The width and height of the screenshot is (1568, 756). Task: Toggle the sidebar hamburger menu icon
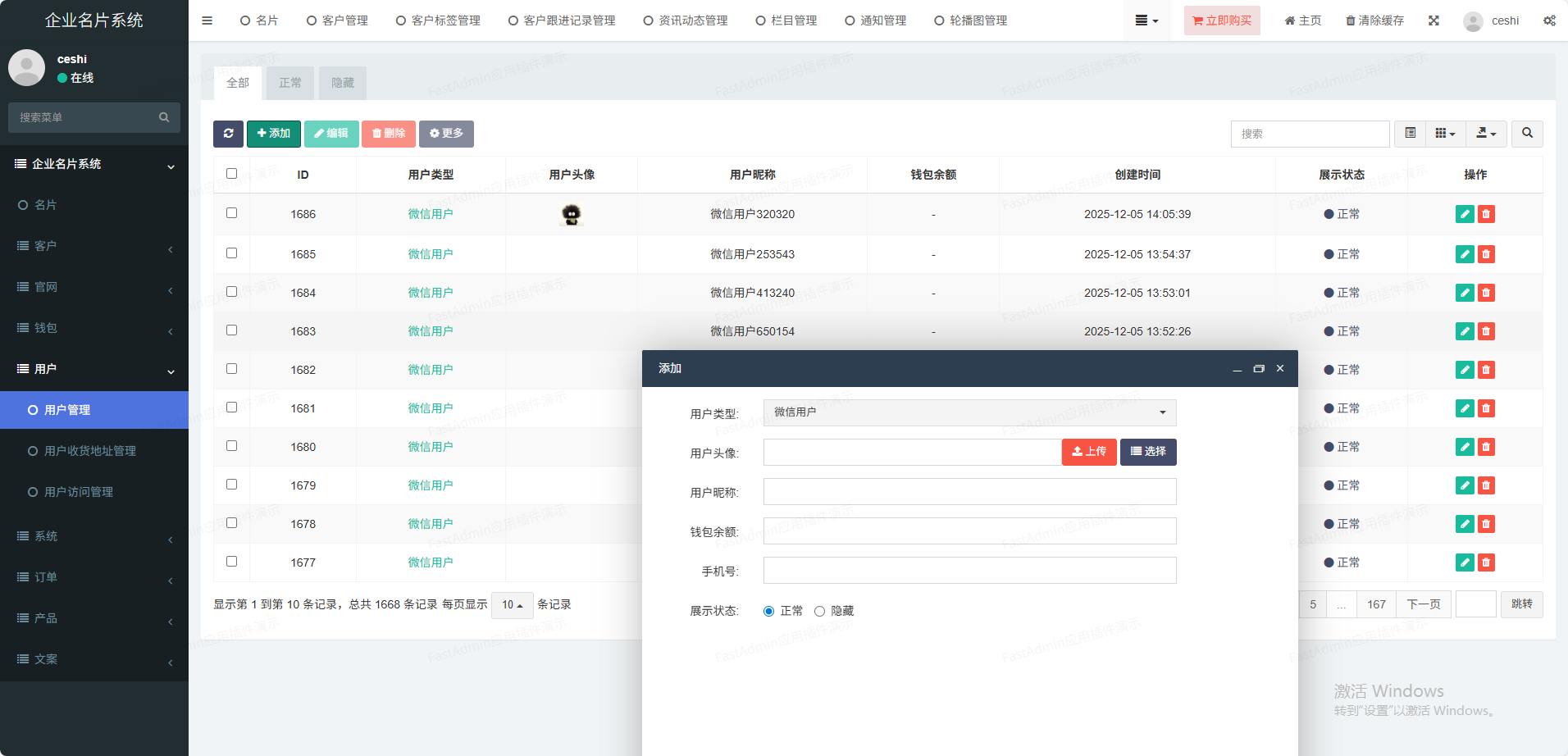pyautogui.click(x=207, y=20)
